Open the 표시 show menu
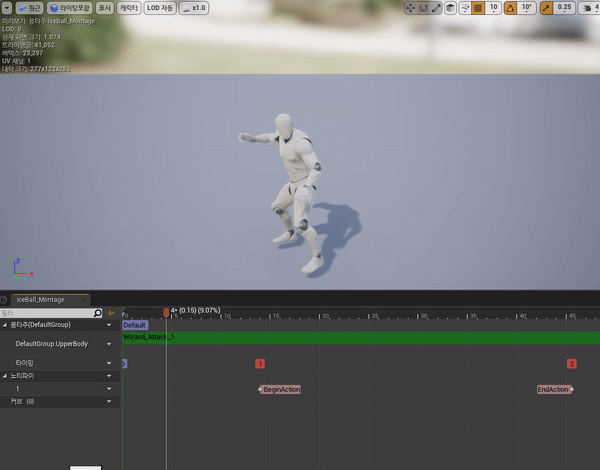The height and width of the screenshot is (470, 600). click(x=104, y=8)
